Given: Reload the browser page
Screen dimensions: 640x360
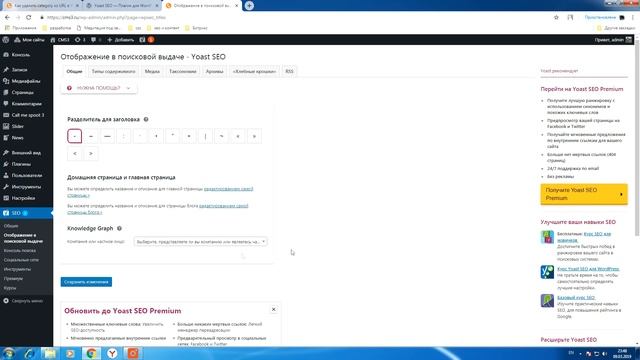Looking at the screenshot, I should pyautogui.click(x=29, y=17).
